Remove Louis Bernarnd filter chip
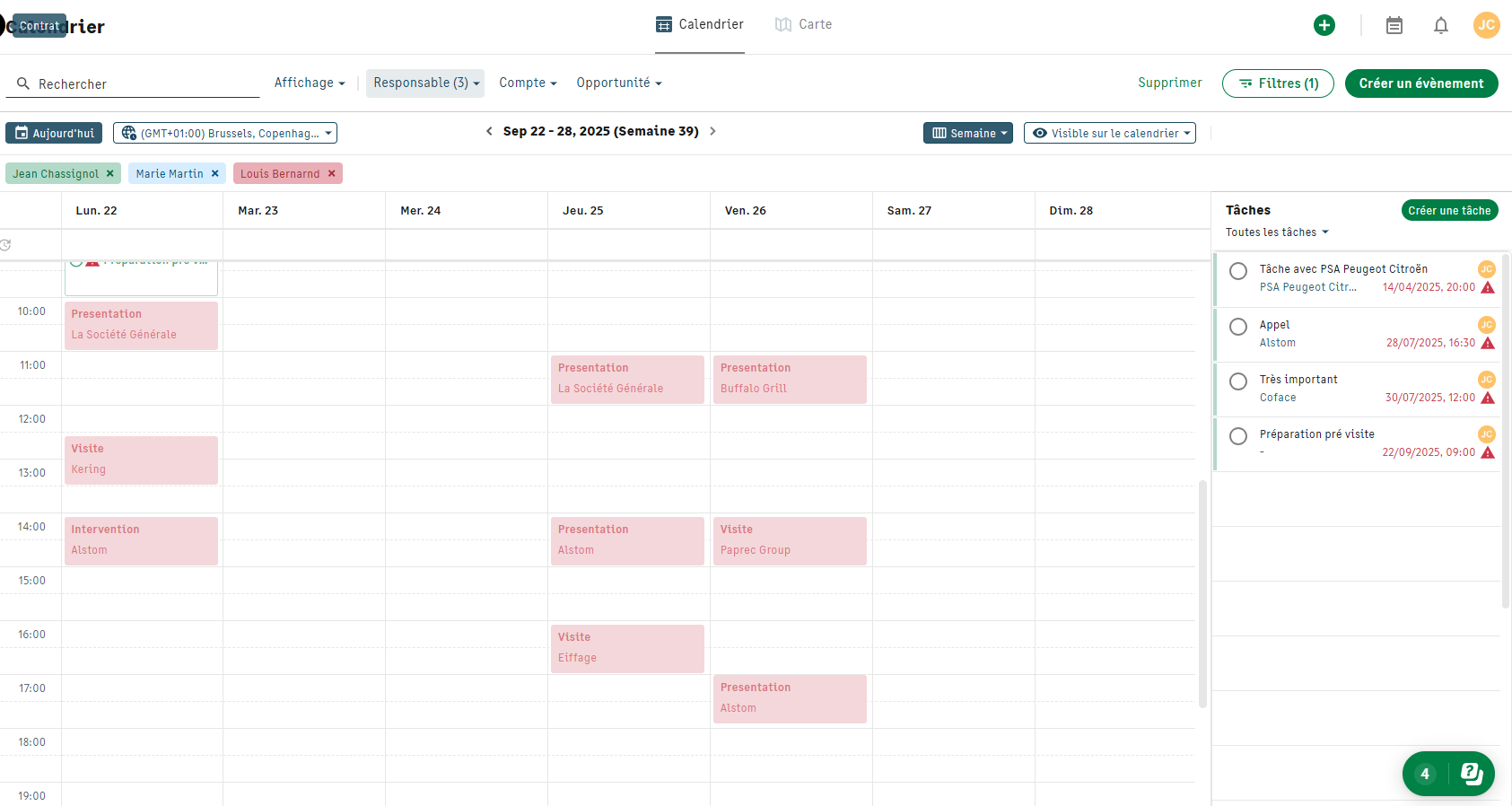The height and width of the screenshot is (806, 1512). pyautogui.click(x=331, y=173)
